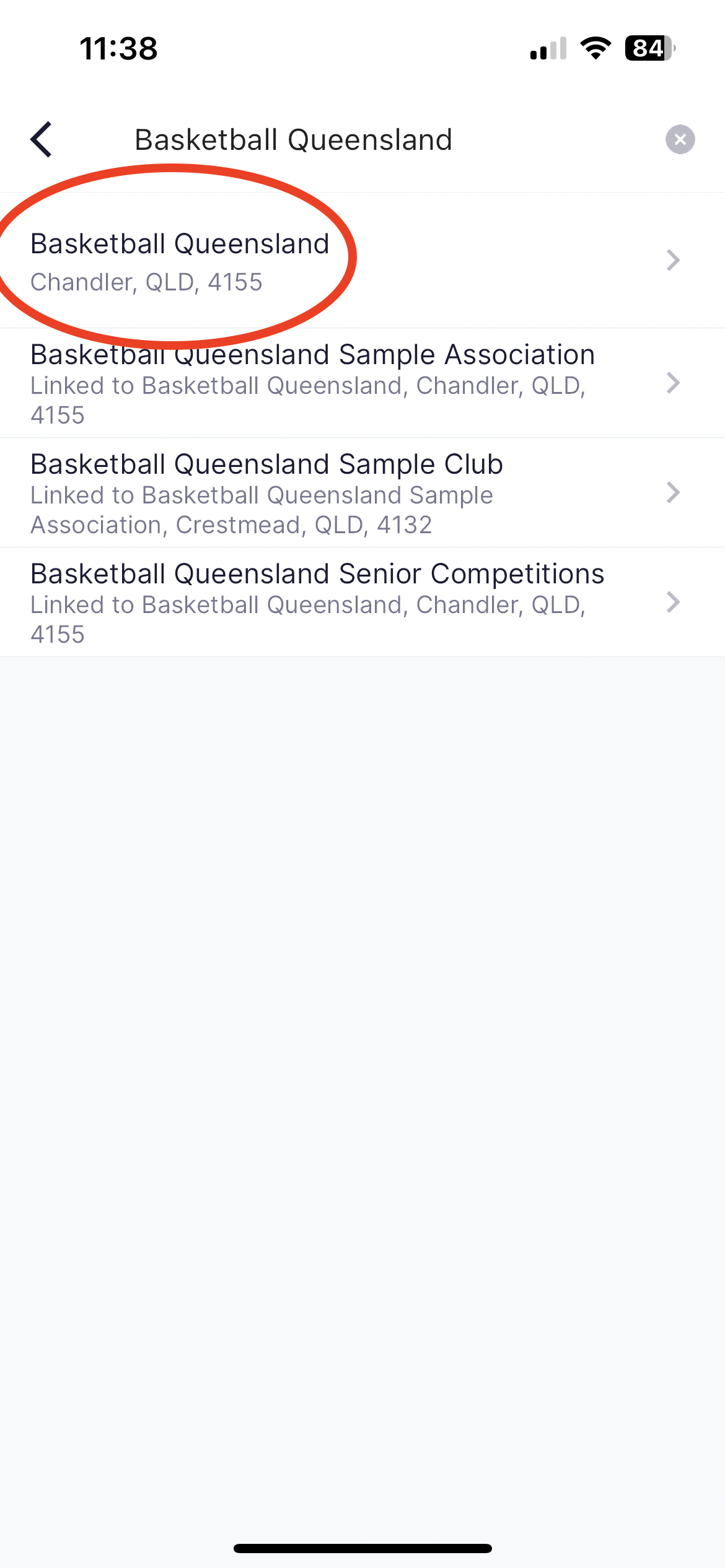725x1568 pixels.
Task: Open the Sample Association row chevron
Action: point(674,383)
